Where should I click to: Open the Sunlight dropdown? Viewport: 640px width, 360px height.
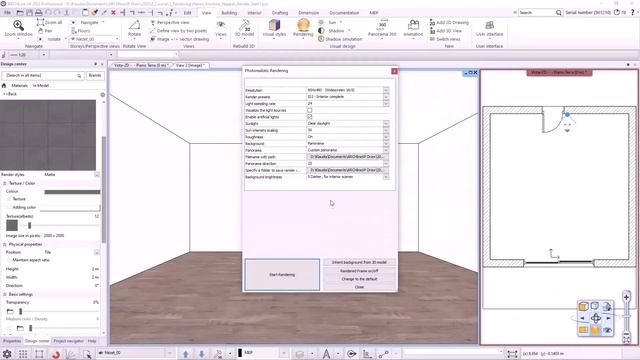[x=386, y=123]
